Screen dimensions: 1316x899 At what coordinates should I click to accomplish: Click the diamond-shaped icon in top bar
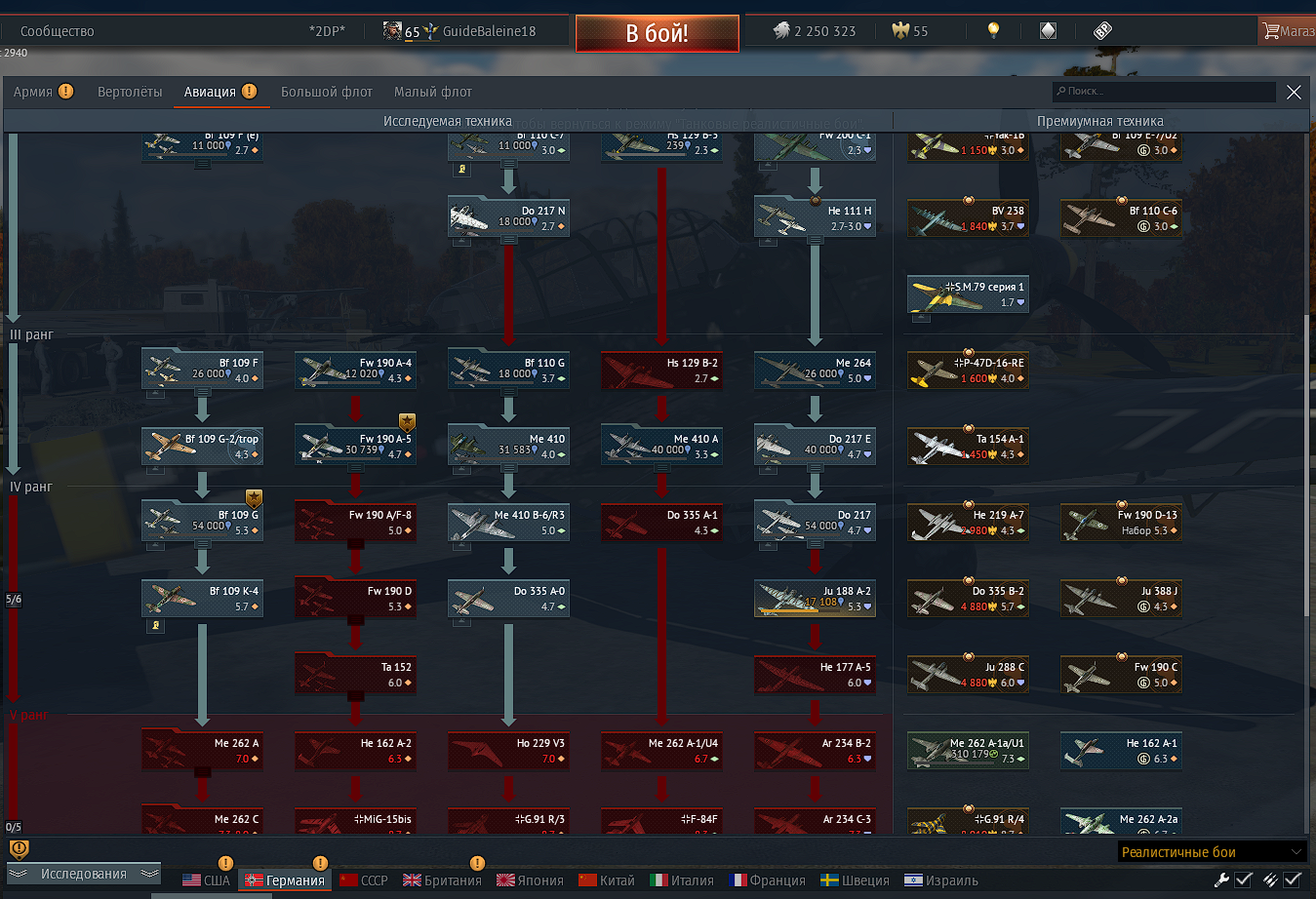pyautogui.click(x=1048, y=30)
